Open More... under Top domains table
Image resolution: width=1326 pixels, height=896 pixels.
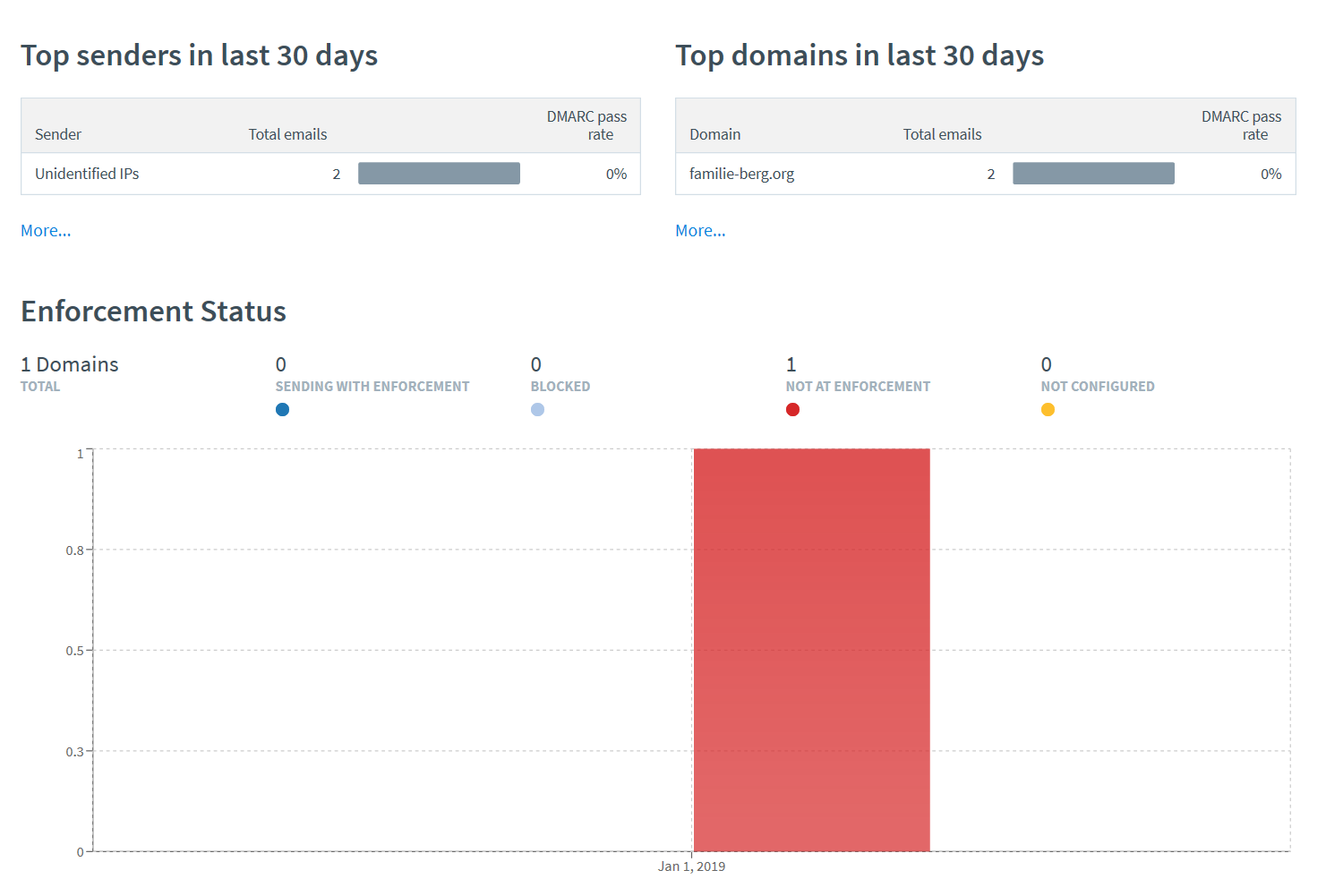700,230
